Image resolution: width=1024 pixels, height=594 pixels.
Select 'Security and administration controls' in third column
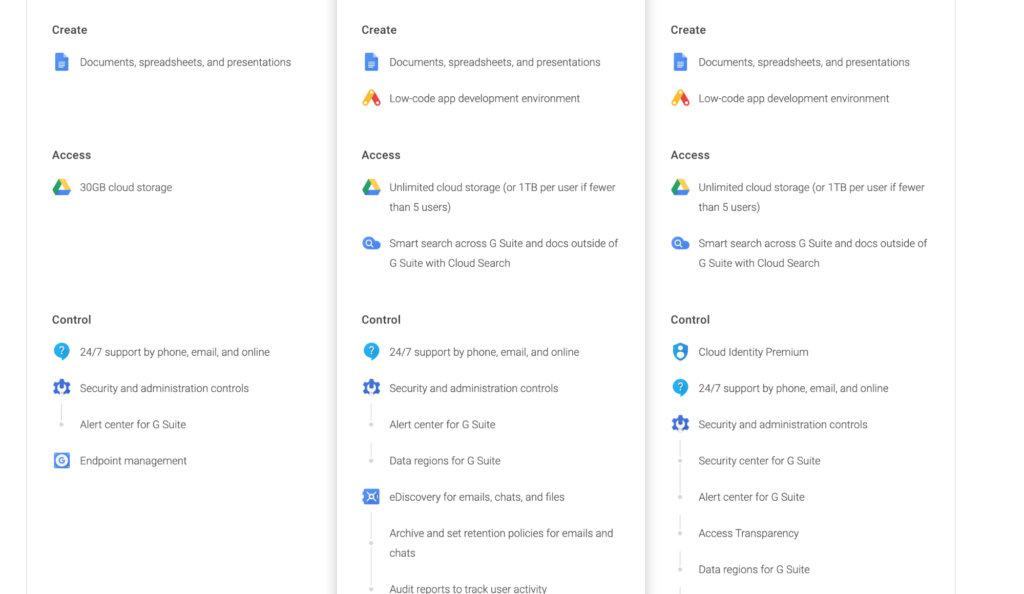point(782,424)
